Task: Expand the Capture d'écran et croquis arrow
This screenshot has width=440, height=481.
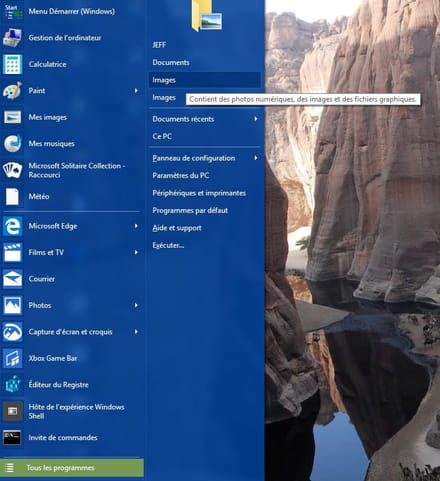Action: pos(136,332)
